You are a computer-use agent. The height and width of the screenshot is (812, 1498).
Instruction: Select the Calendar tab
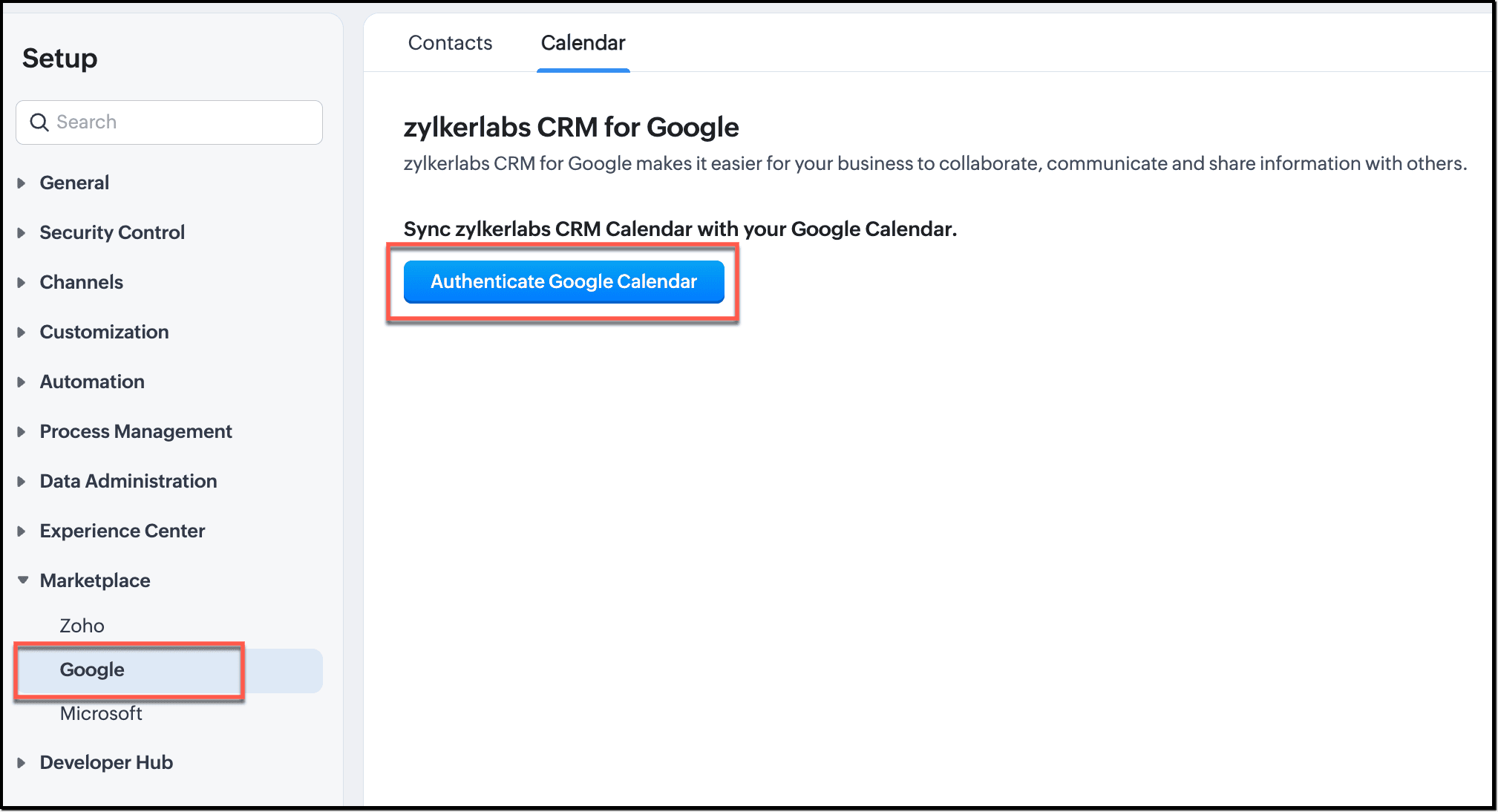tap(583, 43)
